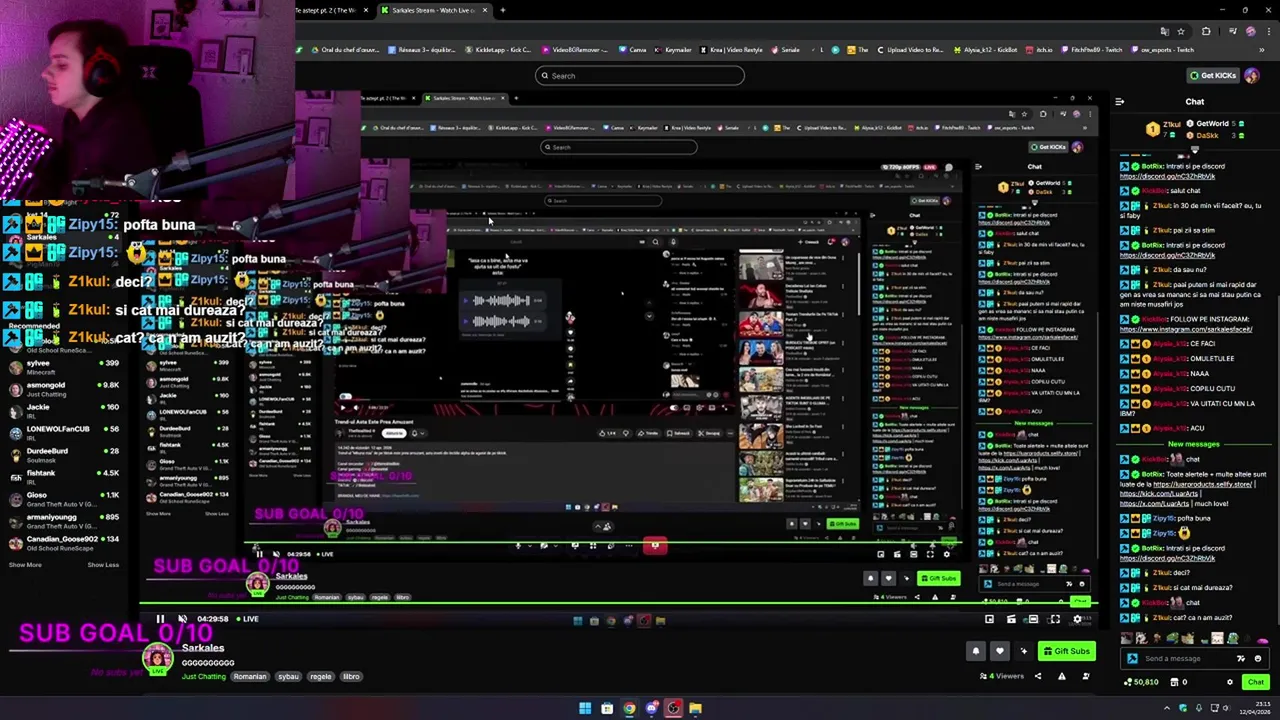Open the emoji picker in the chat input

(x=1258, y=658)
